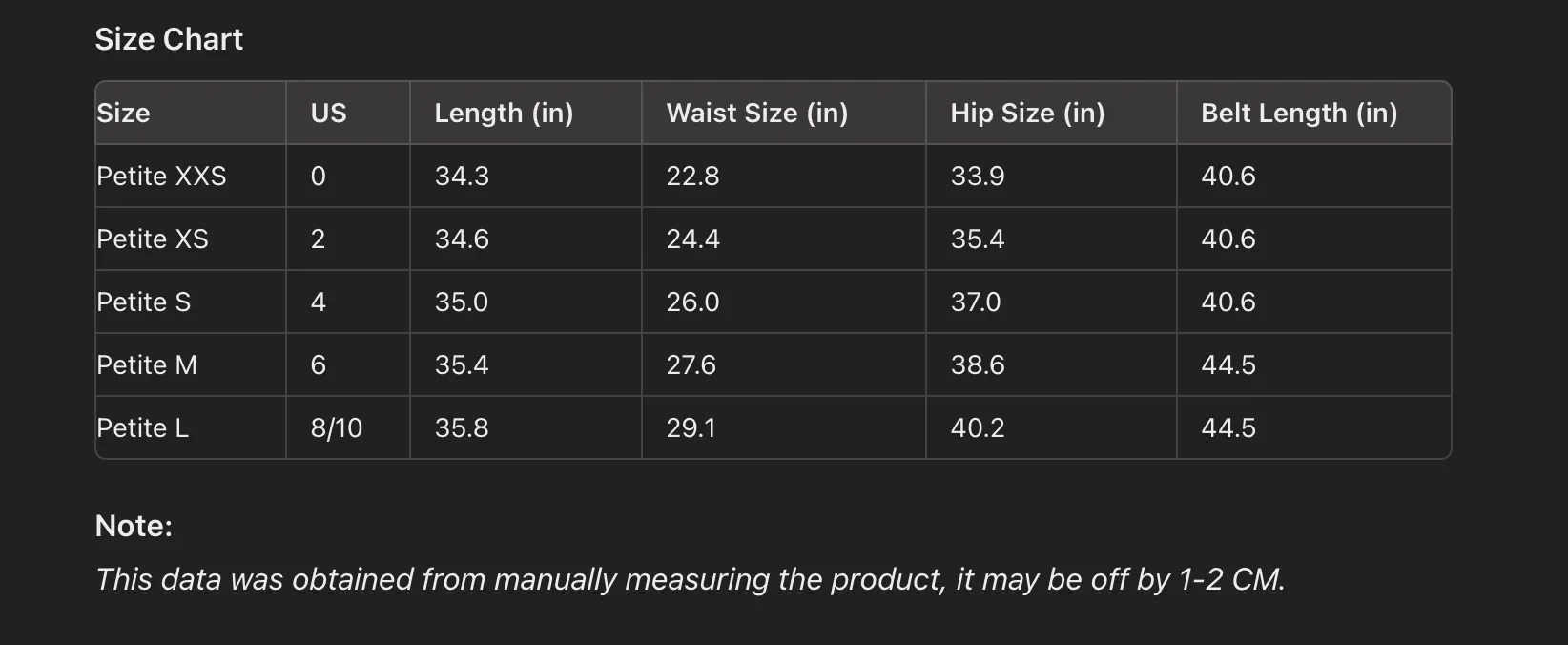Click the Size Chart heading

pos(169,39)
